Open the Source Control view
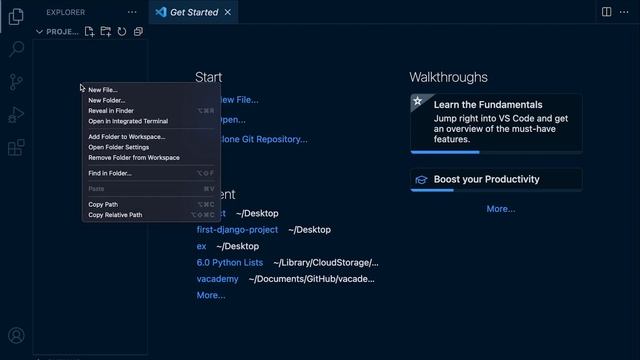Viewport: 640px width, 360px height. coord(16,82)
